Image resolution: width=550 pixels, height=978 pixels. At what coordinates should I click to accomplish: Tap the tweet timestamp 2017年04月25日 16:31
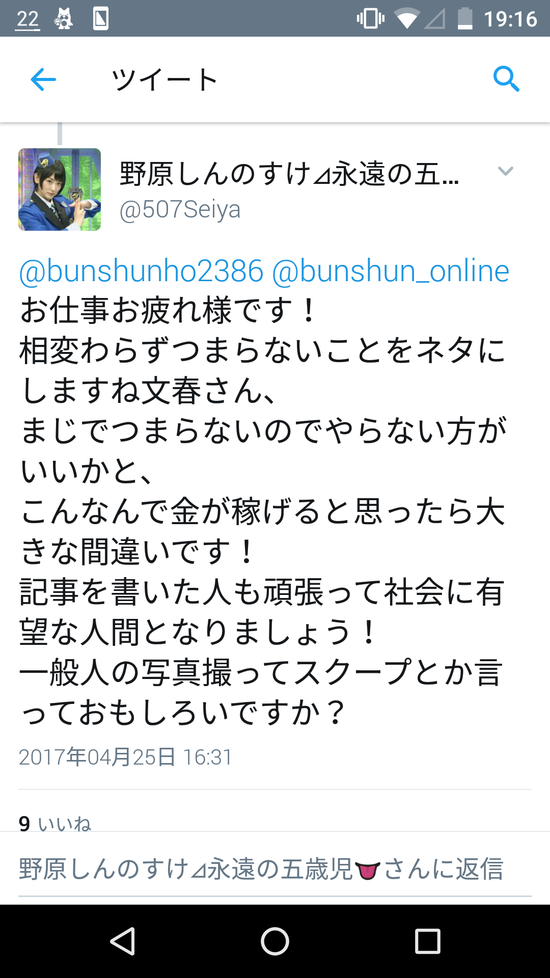coord(125,757)
